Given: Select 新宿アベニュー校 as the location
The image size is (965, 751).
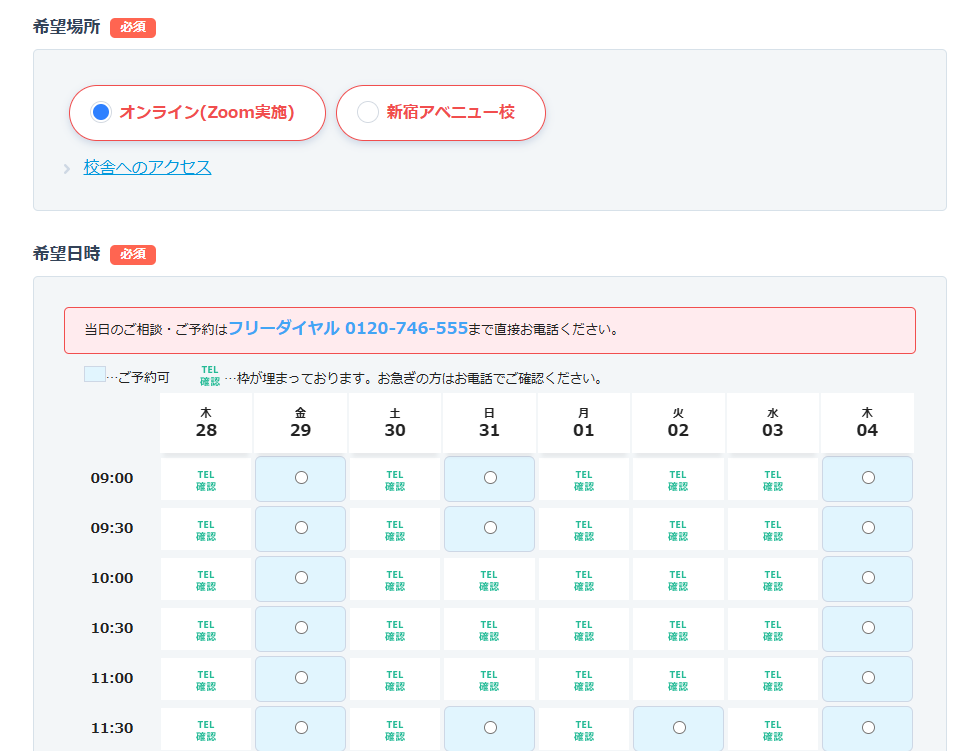Looking at the screenshot, I should coord(440,113).
